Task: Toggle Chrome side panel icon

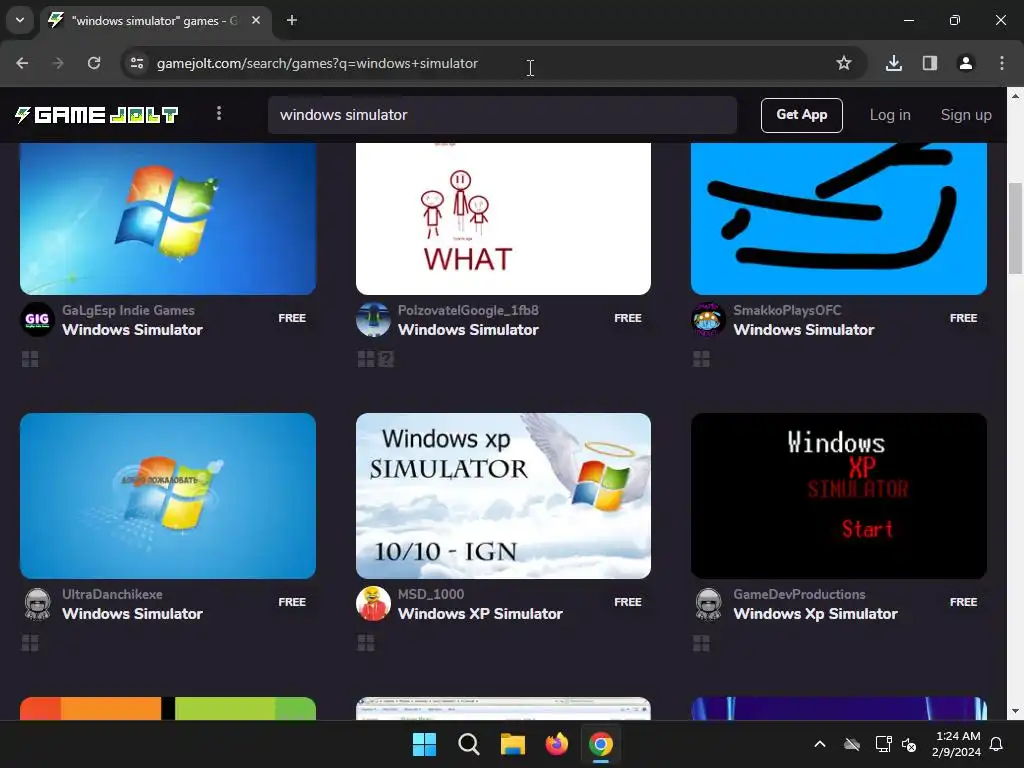Action: [929, 63]
